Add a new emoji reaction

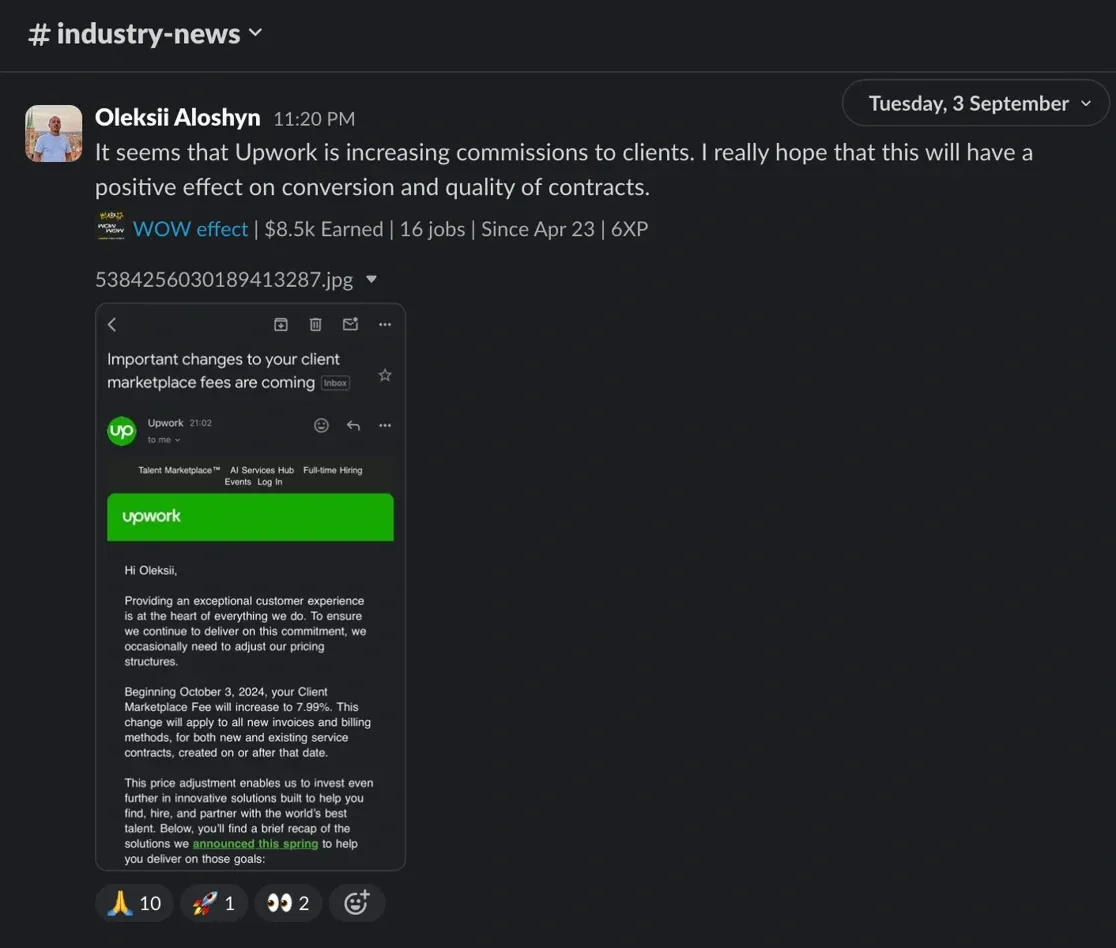tap(357, 903)
